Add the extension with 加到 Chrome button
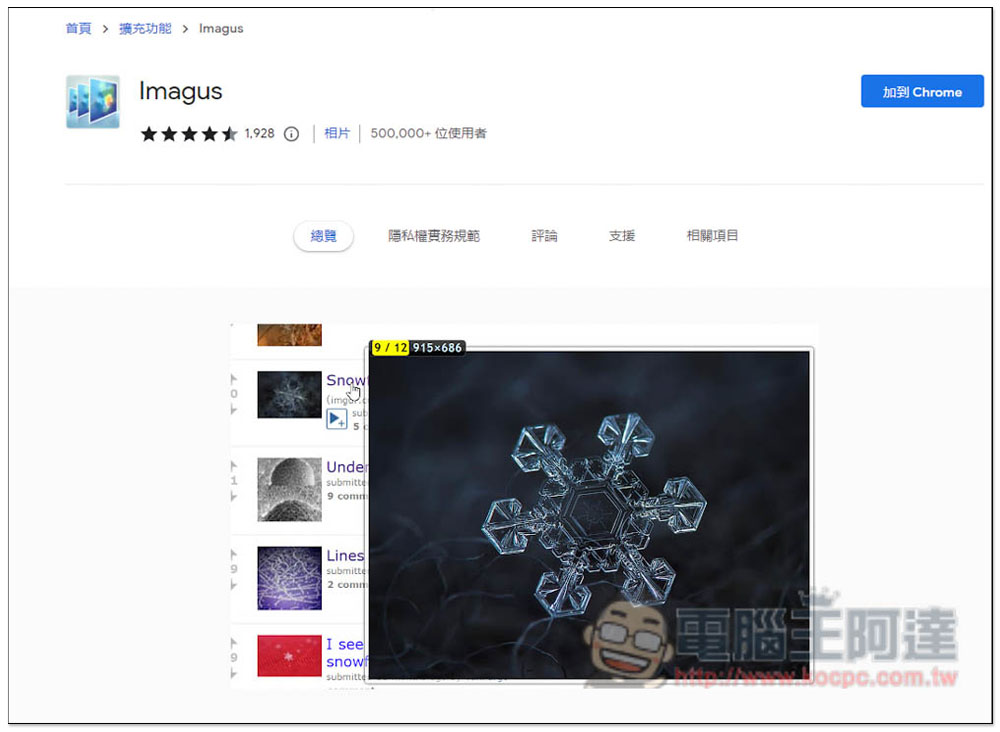The width and height of the screenshot is (1000, 732). 922,91
